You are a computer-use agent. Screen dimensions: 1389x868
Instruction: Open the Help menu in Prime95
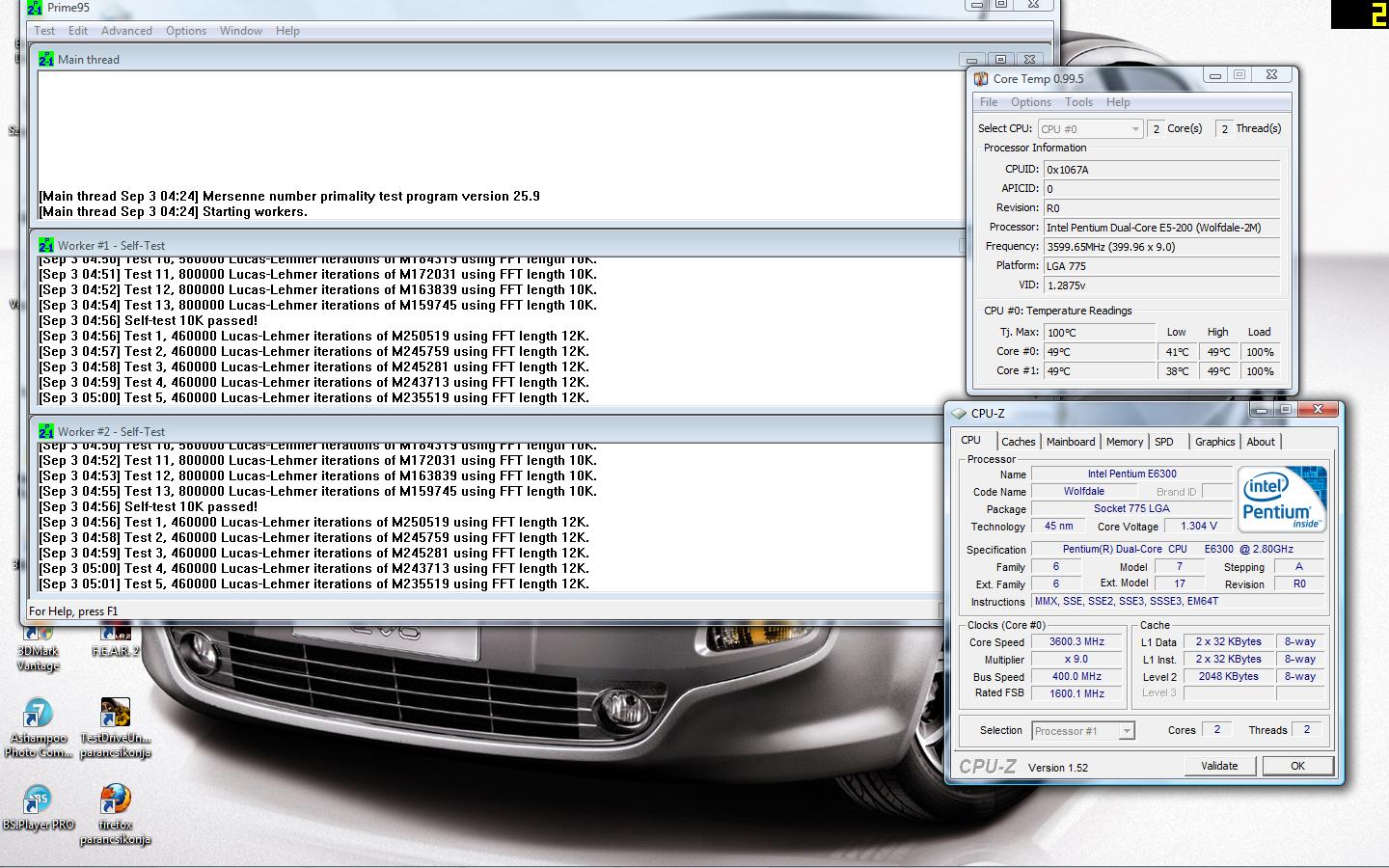pos(287,31)
